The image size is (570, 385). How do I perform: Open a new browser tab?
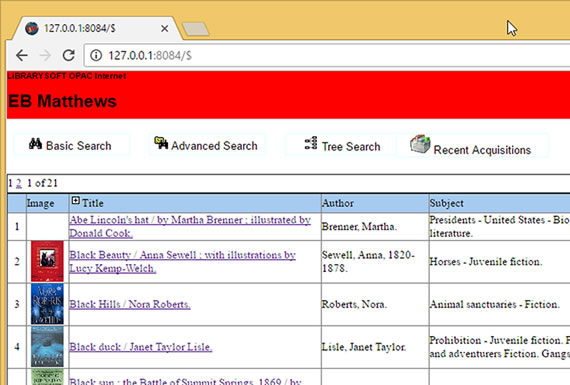tap(196, 29)
